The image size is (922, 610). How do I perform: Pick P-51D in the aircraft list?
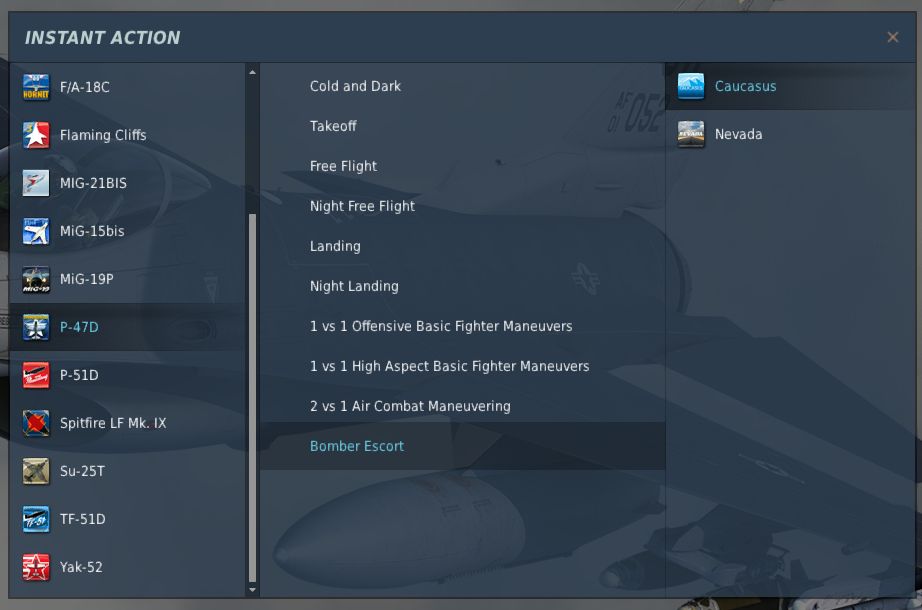[x=128, y=375]
